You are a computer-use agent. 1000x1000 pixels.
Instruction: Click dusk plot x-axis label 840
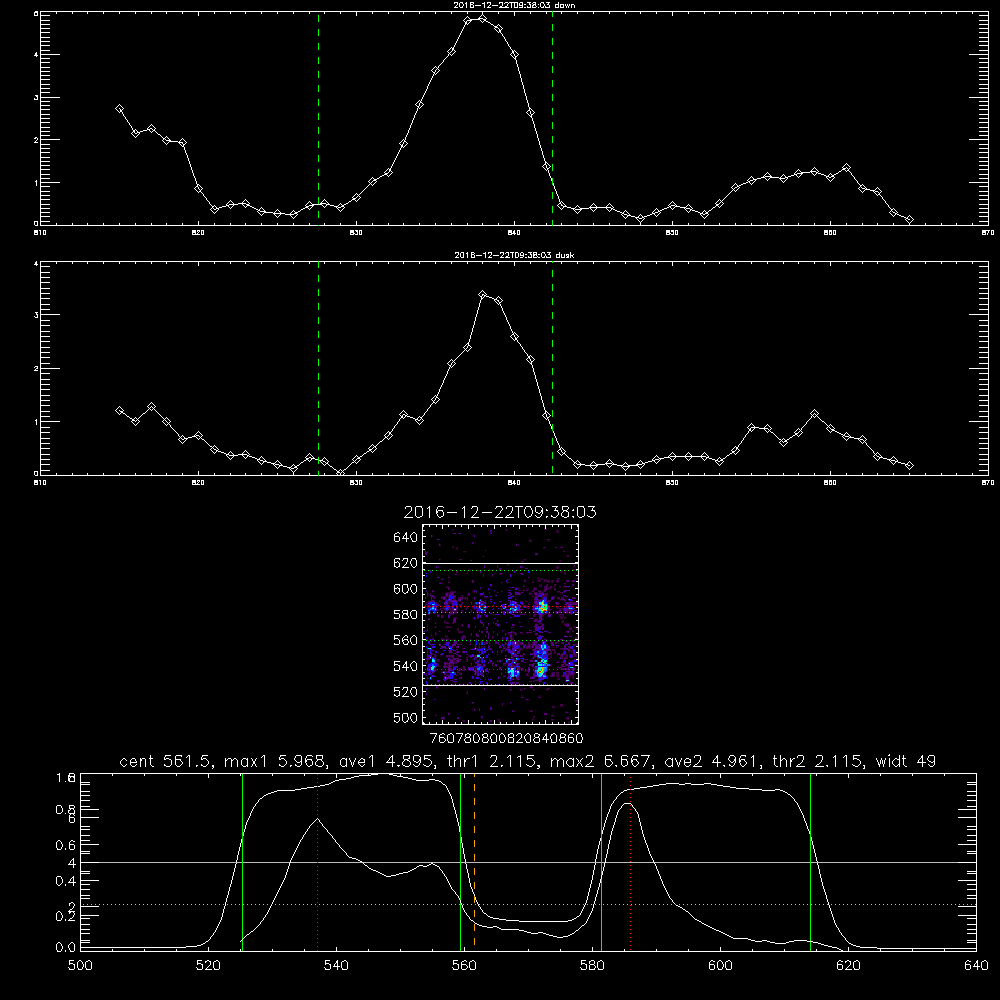(x=514, y=483)
